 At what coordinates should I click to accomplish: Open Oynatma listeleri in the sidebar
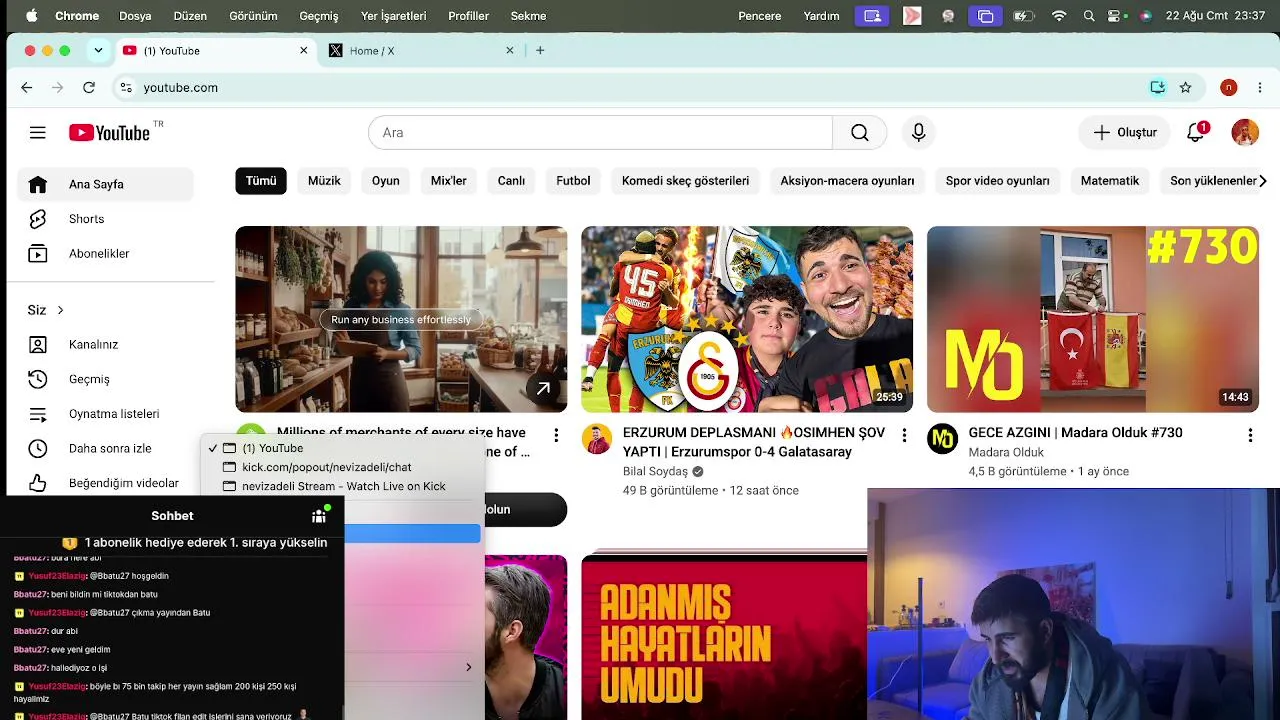tap(105, 414)
